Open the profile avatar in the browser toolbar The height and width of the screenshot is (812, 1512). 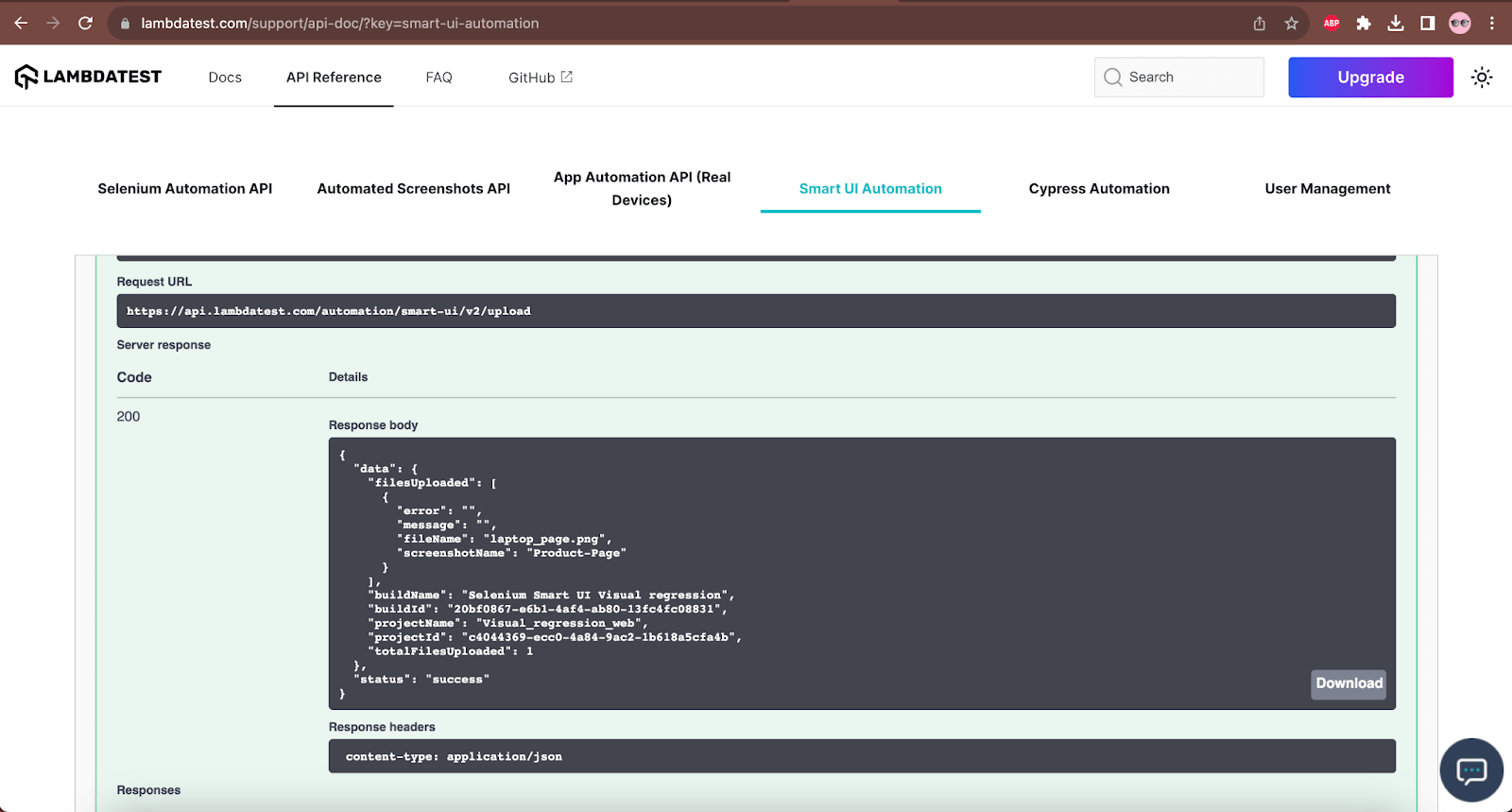click(1460, 24)
